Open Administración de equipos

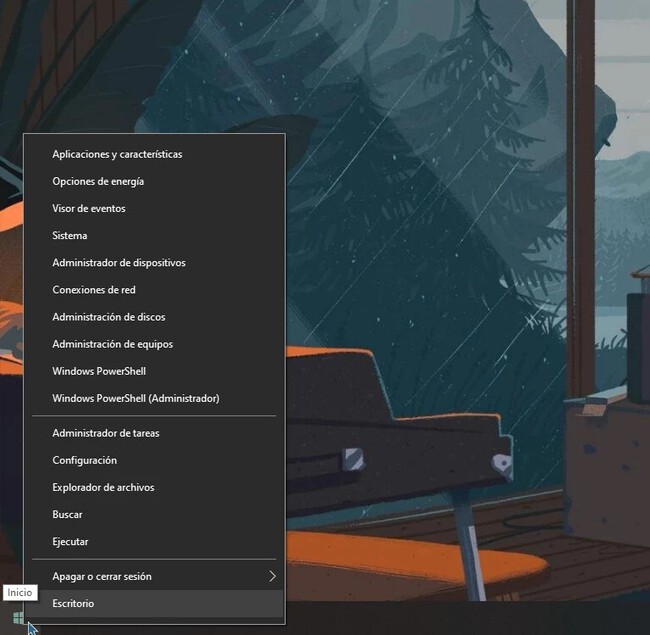(154, 344)
